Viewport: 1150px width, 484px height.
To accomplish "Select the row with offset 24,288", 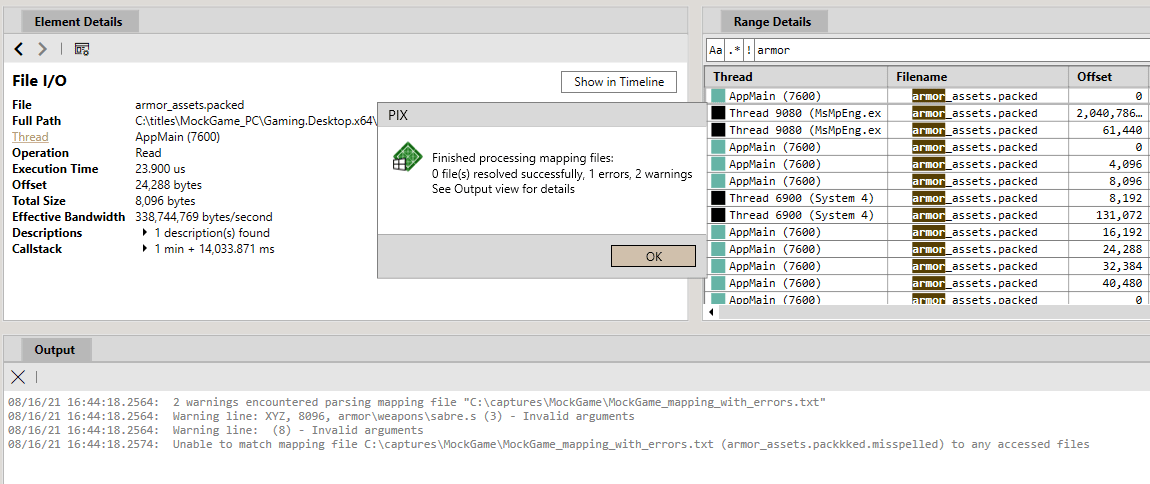I will 928,249.
